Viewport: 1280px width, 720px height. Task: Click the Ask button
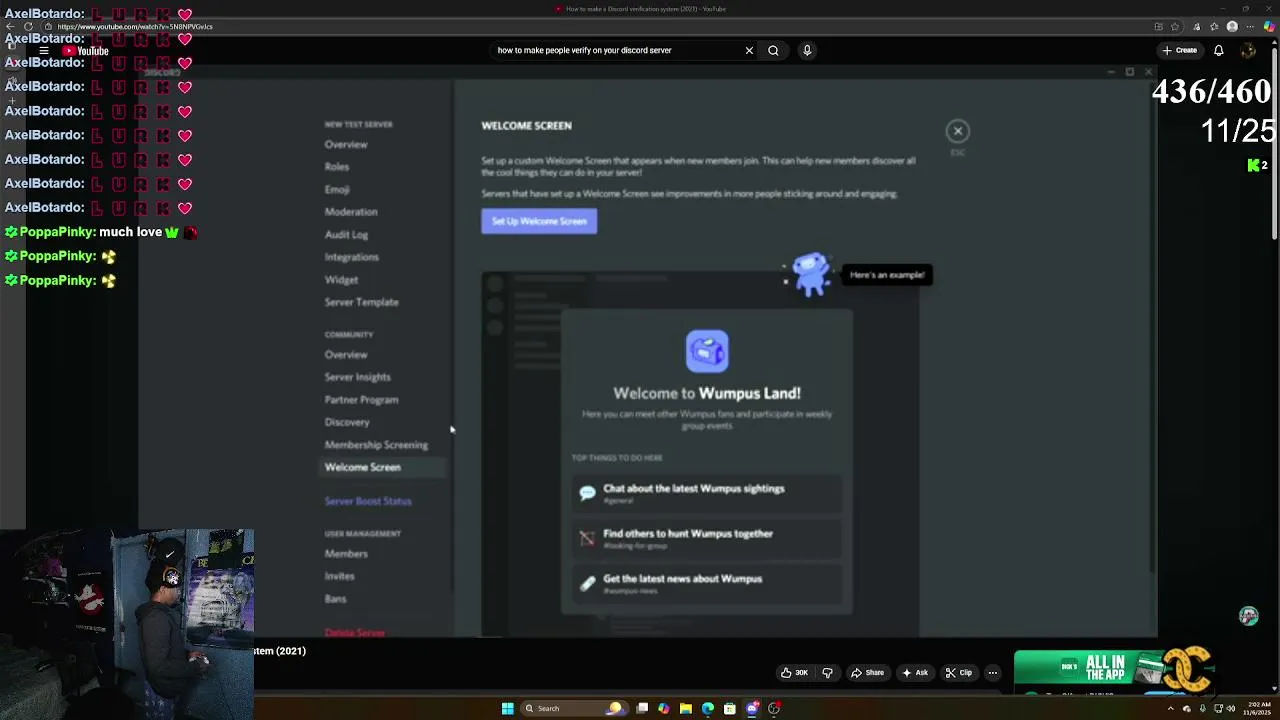[x=915, y=673]
